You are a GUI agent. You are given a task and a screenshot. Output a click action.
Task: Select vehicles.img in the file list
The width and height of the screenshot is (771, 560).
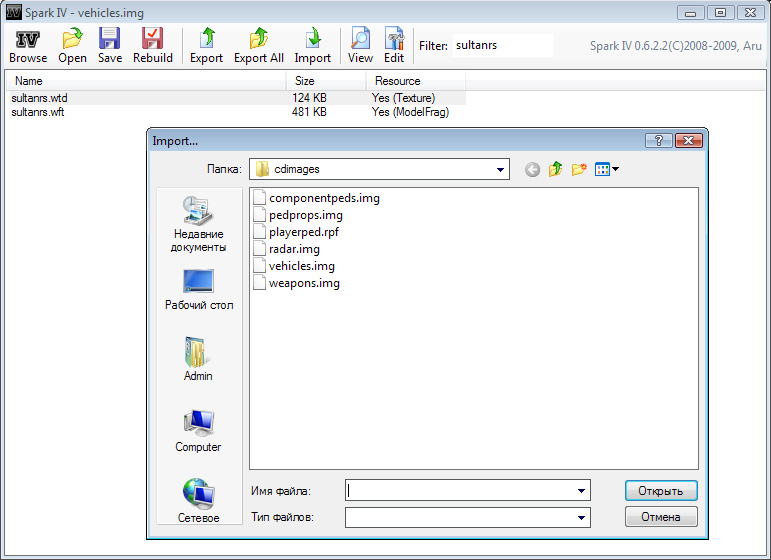[x=301, y=266]
